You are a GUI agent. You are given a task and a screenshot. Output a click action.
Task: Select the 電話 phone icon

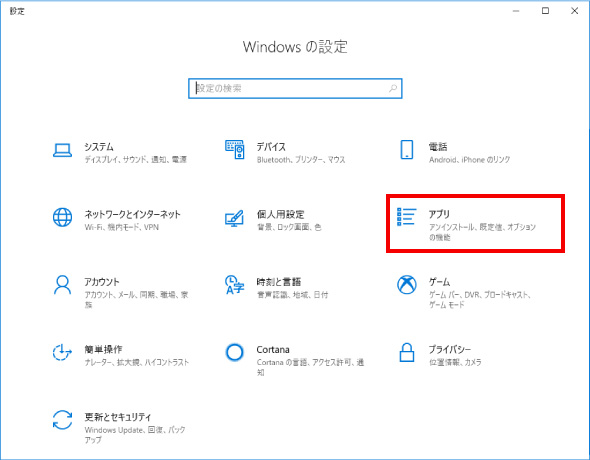407,150
